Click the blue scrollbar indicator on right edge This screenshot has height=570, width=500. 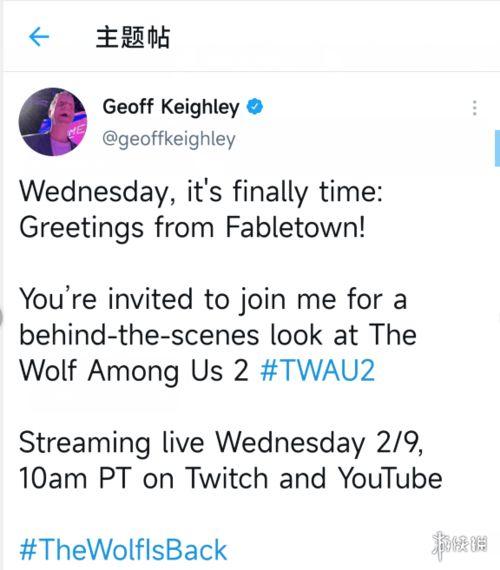point(497,148)
